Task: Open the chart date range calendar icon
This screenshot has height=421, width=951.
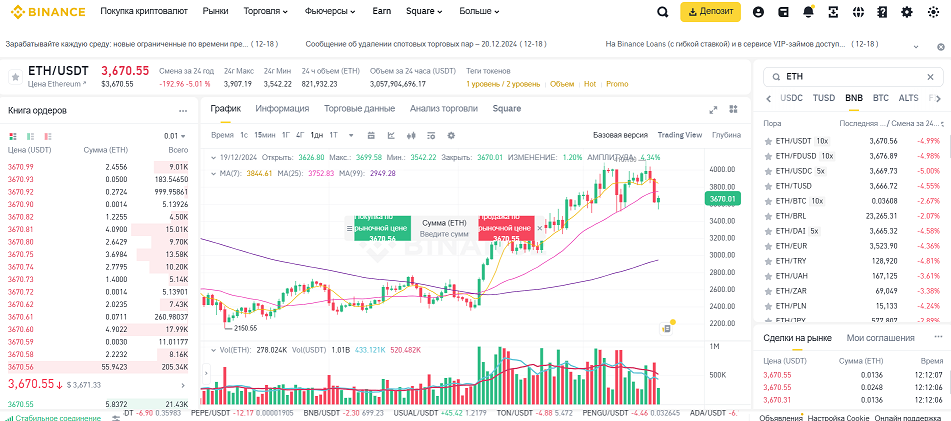Action: [x=371, y=135]
